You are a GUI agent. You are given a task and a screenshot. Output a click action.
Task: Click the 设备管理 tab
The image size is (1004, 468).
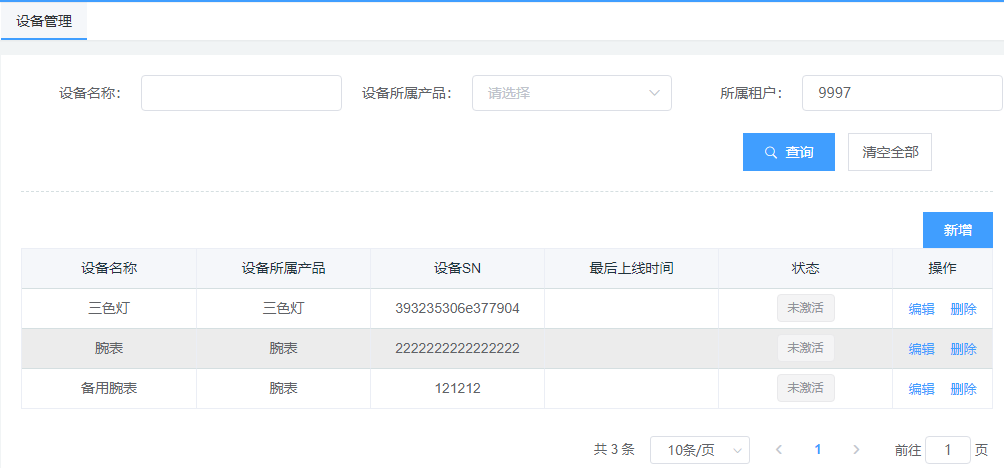tap(44, 20)
